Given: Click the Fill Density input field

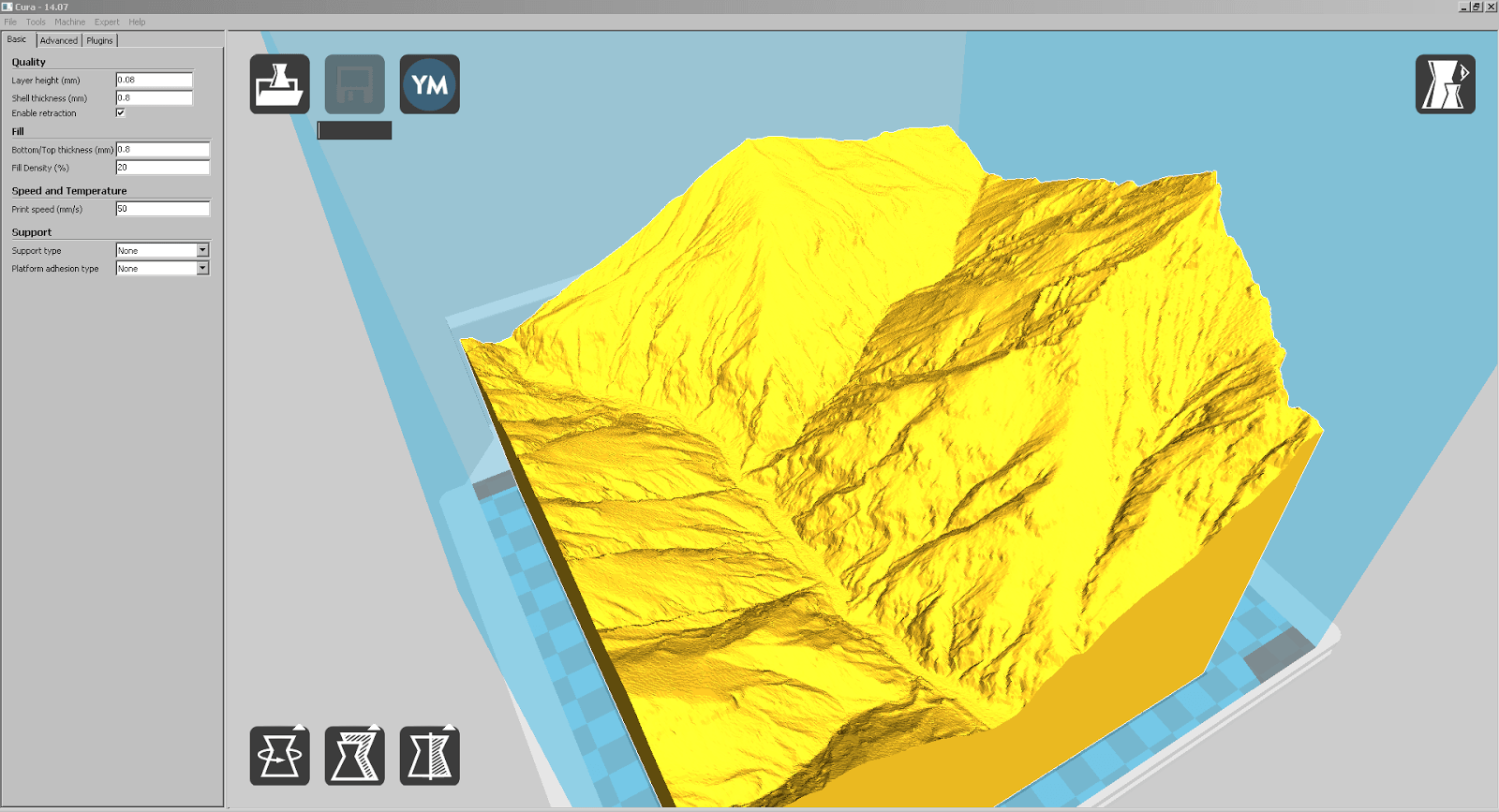Looking at the screenshot, I should [x=162, y=167].
